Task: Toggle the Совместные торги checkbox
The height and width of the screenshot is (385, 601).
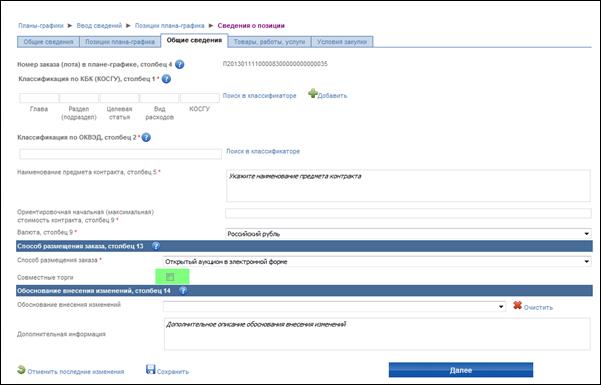Action: [170, 277]
